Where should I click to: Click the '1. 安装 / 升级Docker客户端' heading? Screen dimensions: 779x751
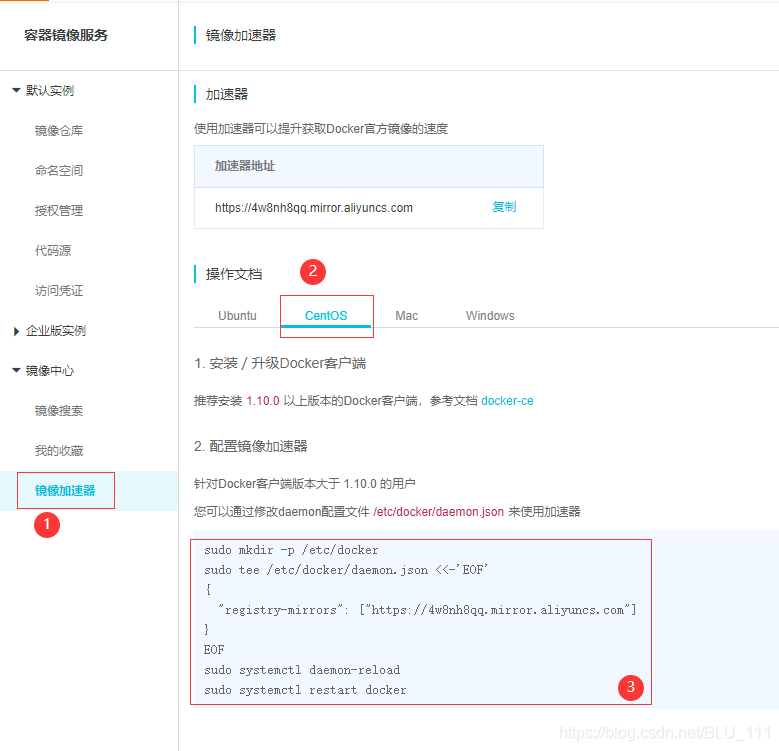[280, 364]
